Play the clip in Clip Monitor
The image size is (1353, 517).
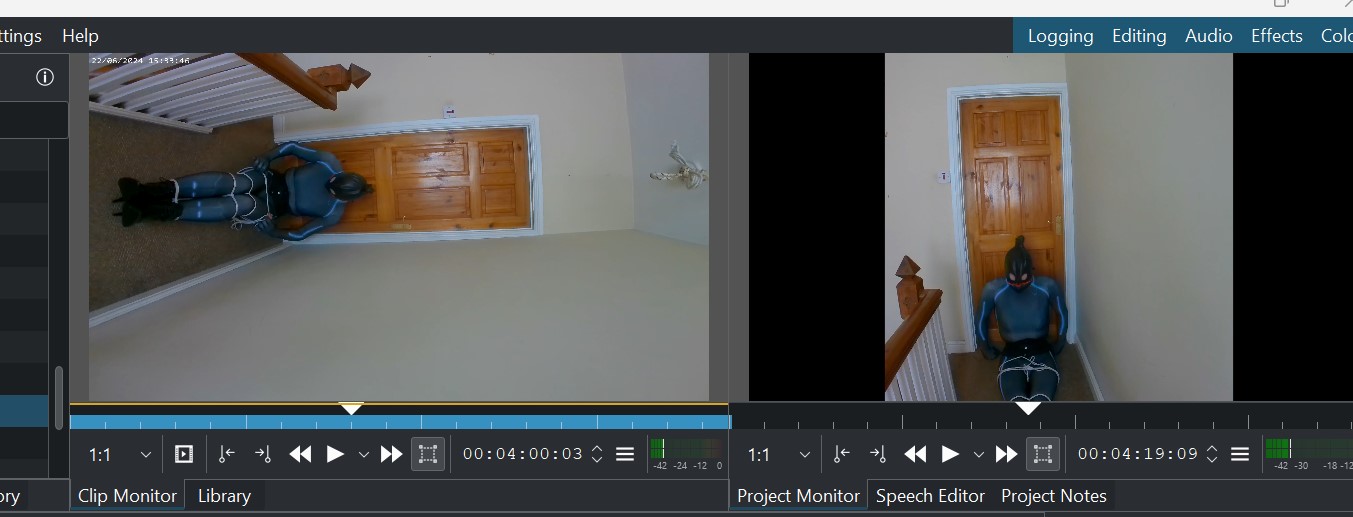[335, 454]
